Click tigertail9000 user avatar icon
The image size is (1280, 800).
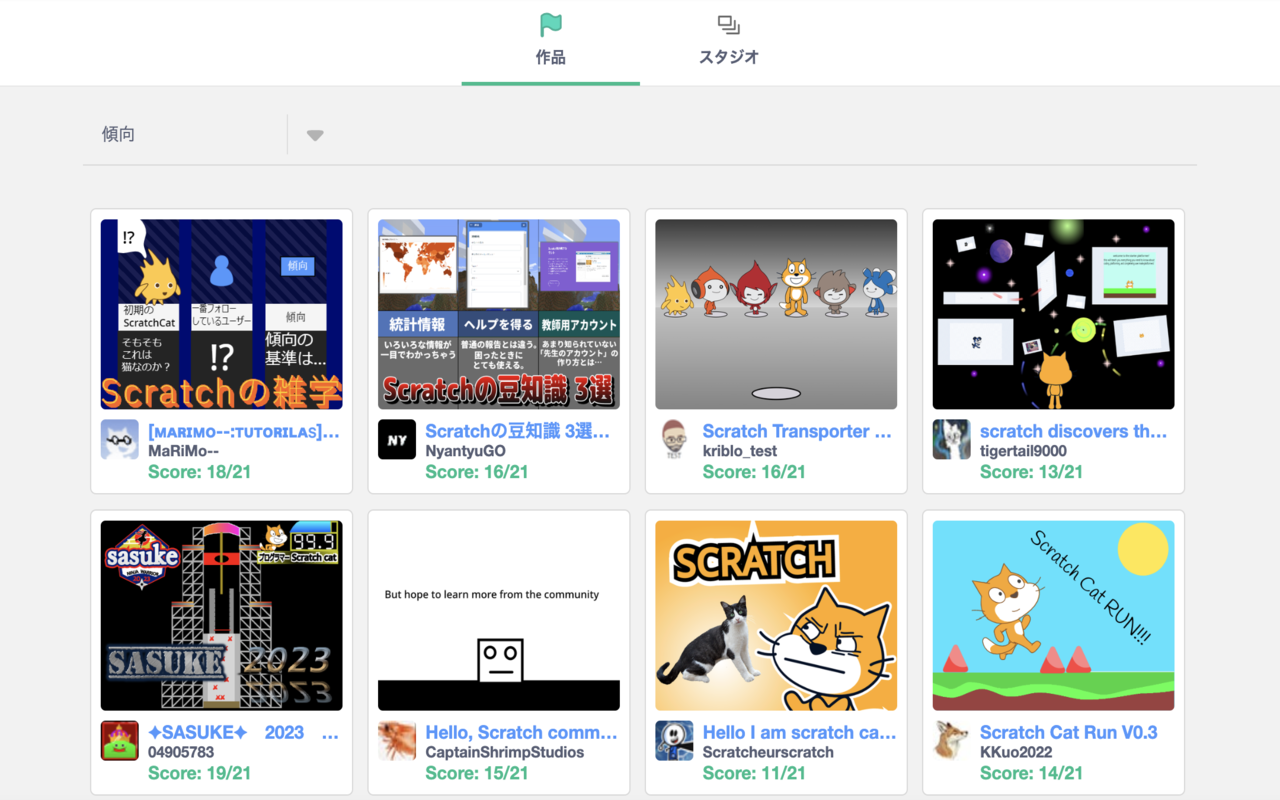952,440
